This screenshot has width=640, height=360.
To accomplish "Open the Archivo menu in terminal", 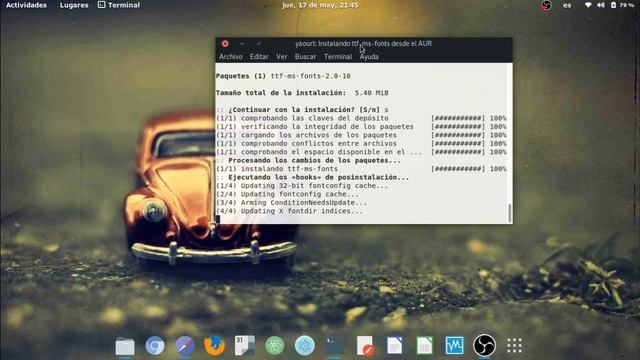I will [231, 57].
